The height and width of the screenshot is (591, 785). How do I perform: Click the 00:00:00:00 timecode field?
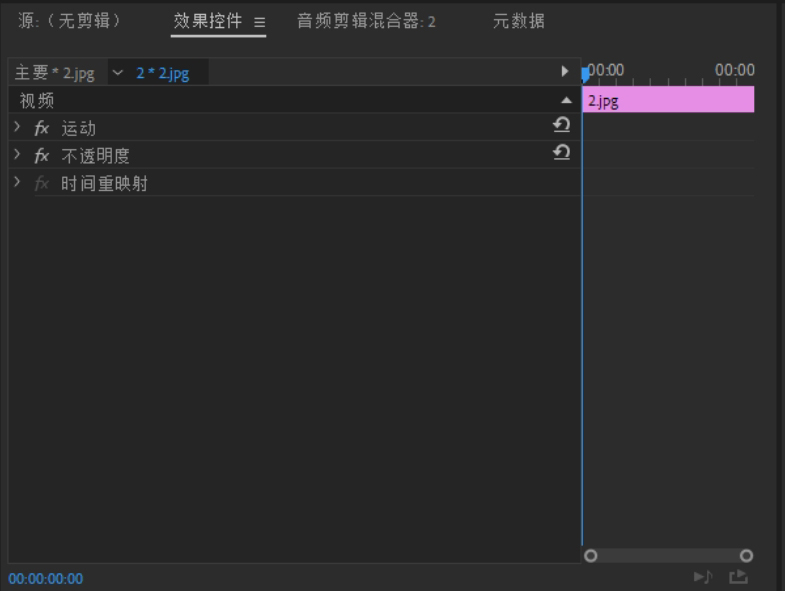pos(46,578)
